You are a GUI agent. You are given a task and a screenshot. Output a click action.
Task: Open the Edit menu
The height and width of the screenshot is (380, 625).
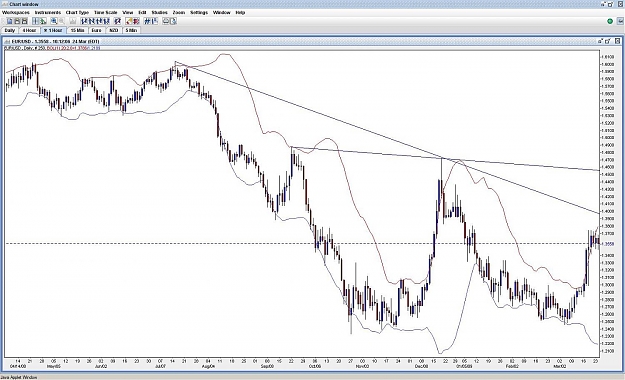click(x=142, y=13)
